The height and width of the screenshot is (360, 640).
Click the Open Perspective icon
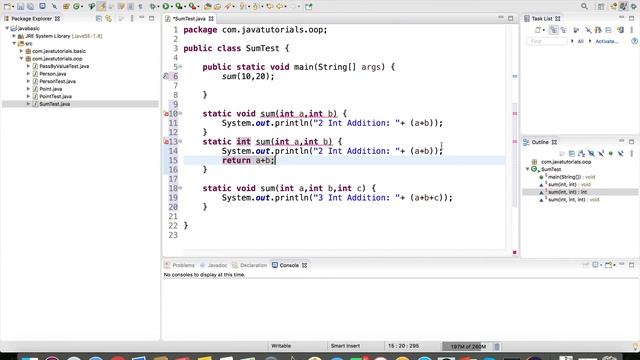point(601,6)
